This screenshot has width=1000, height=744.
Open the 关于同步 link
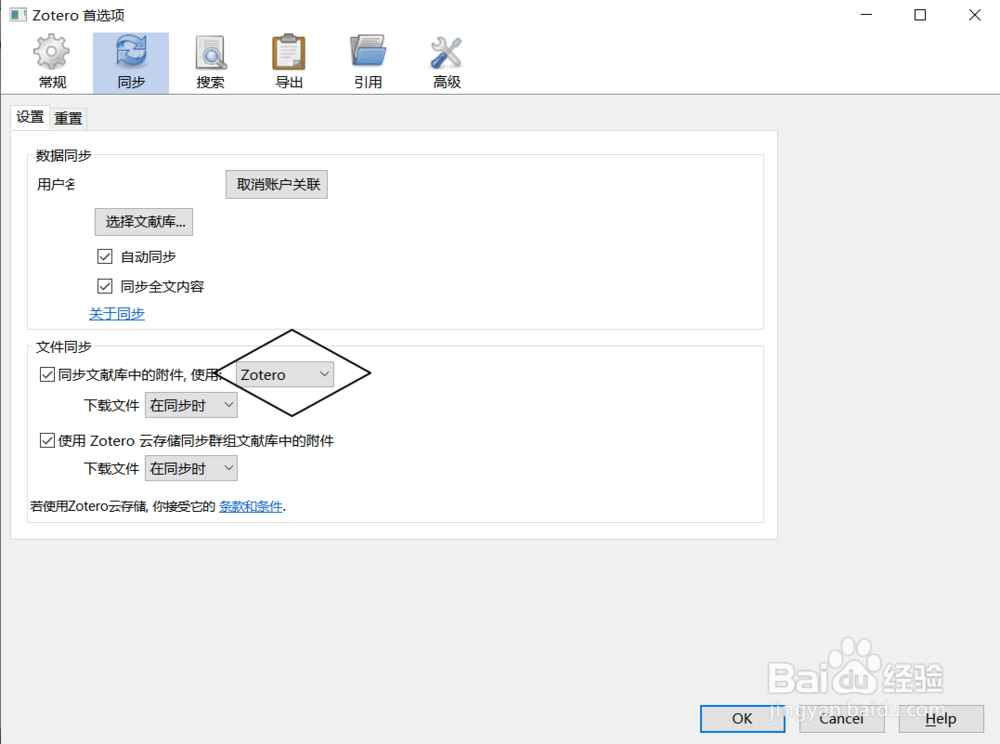(x=117, y=314)
